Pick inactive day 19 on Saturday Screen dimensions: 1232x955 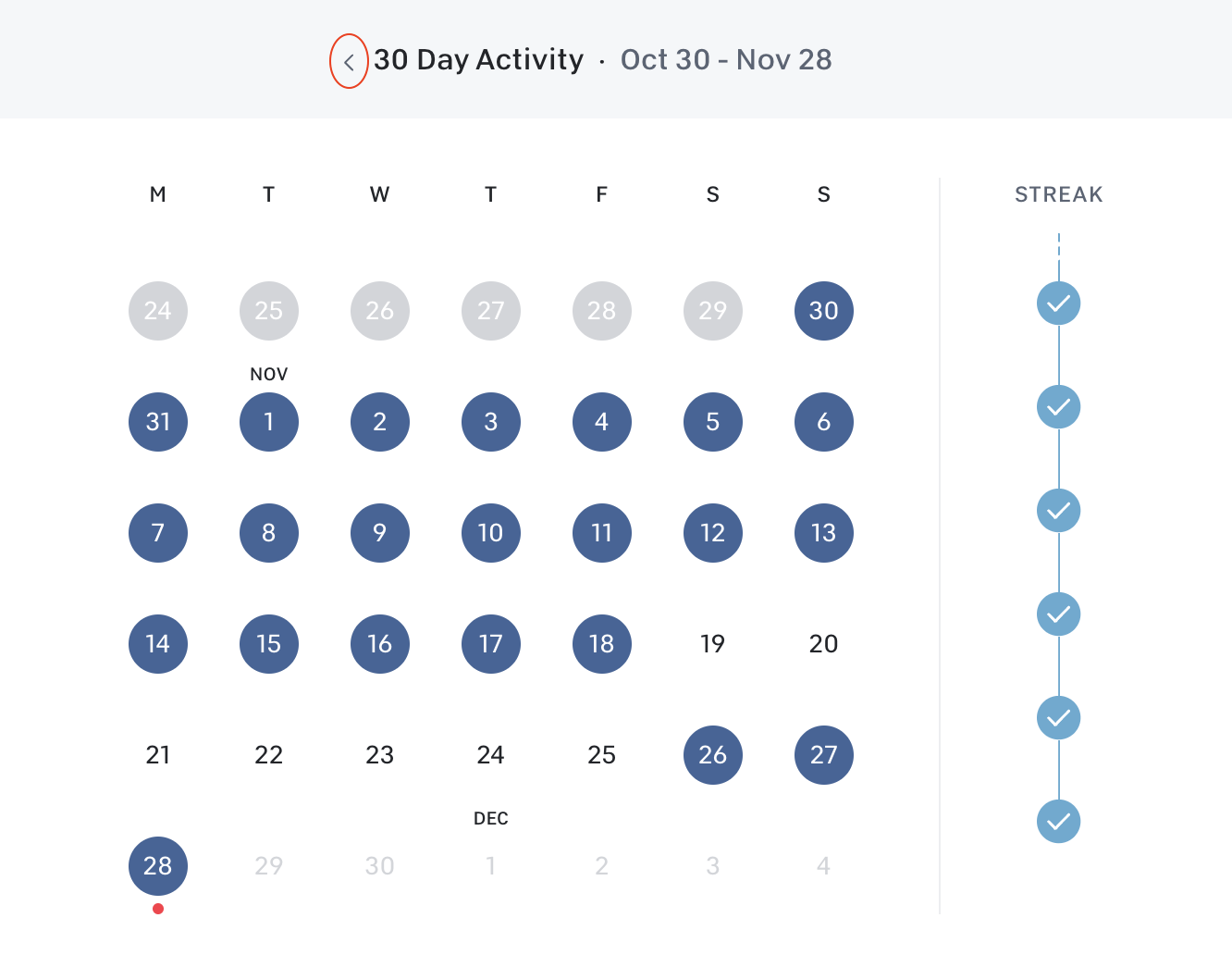pyautogui.click(x=712, y=644)
